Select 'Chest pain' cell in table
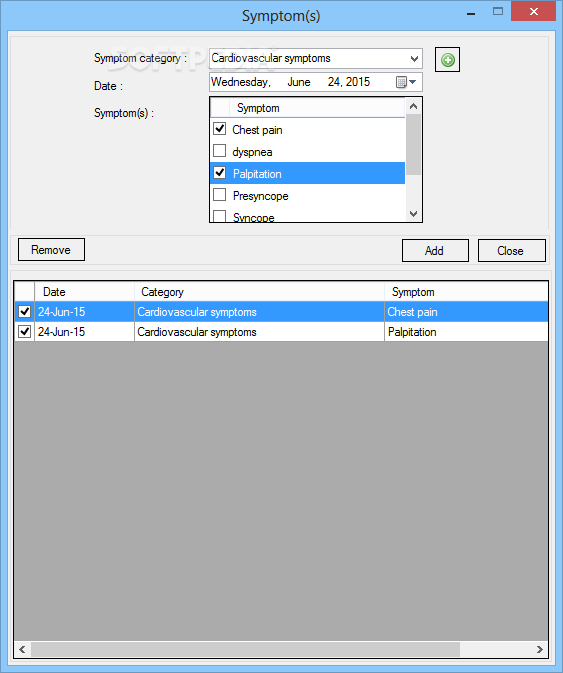This screenshot has width=563, height=673. 466,312
